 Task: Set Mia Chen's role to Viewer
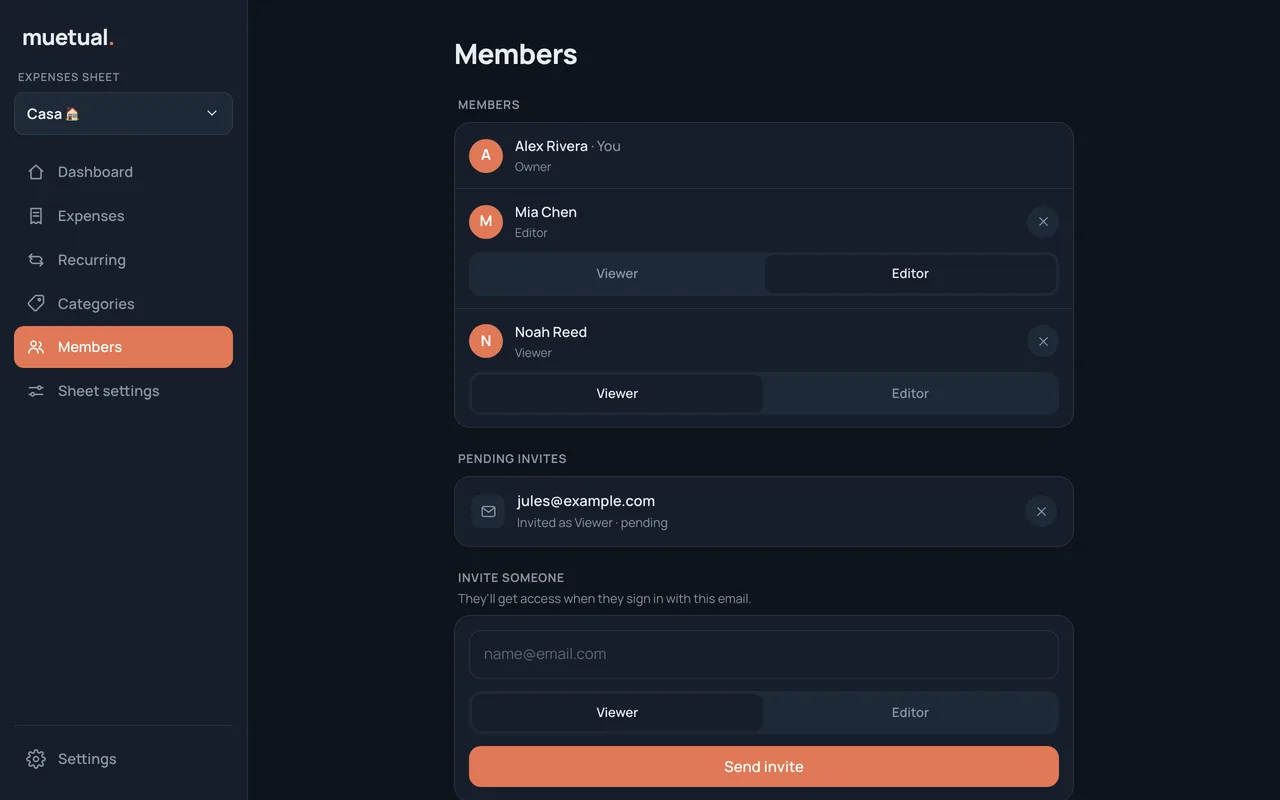tap(617, 273)
